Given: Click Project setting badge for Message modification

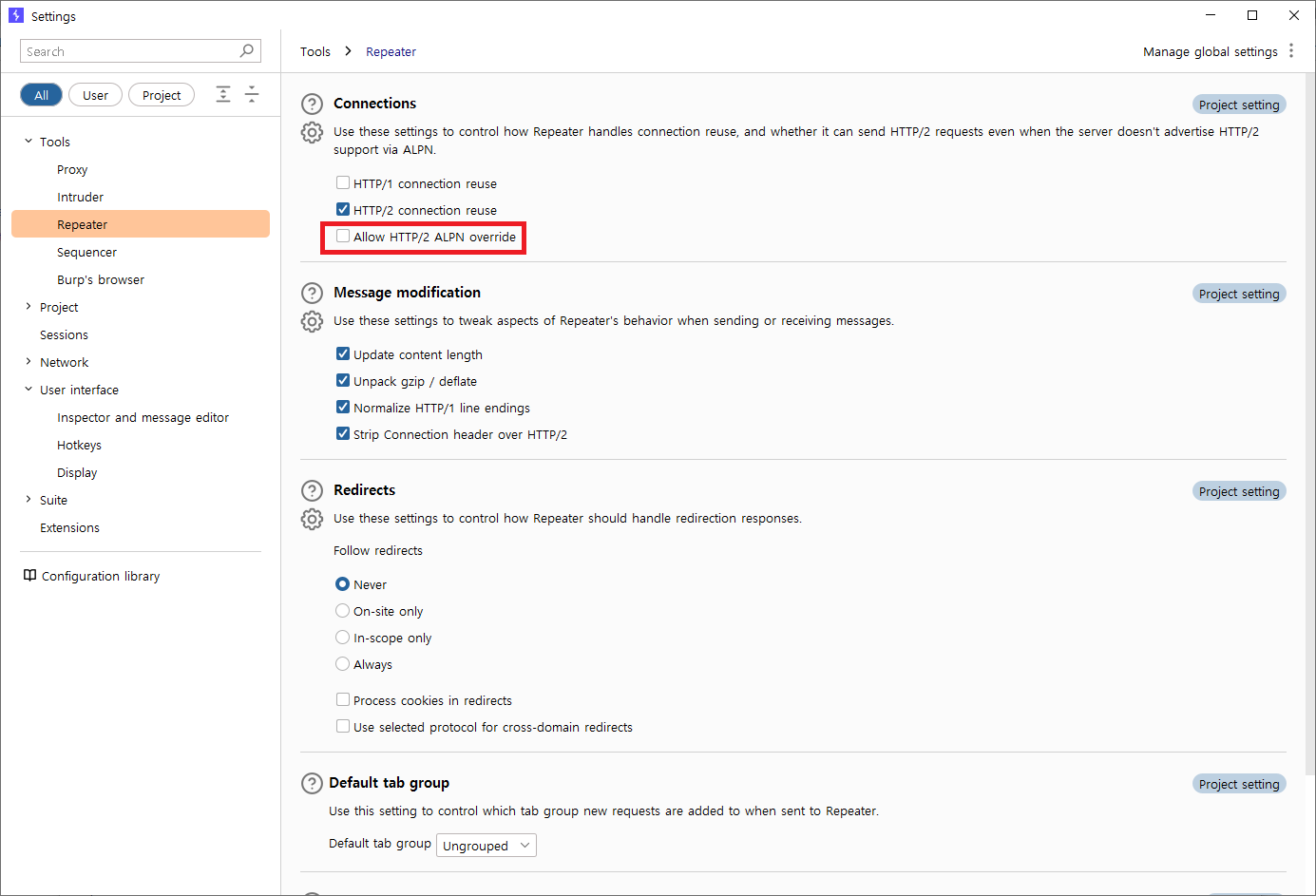Looking at the screenshot, I should pos(1239,294).
